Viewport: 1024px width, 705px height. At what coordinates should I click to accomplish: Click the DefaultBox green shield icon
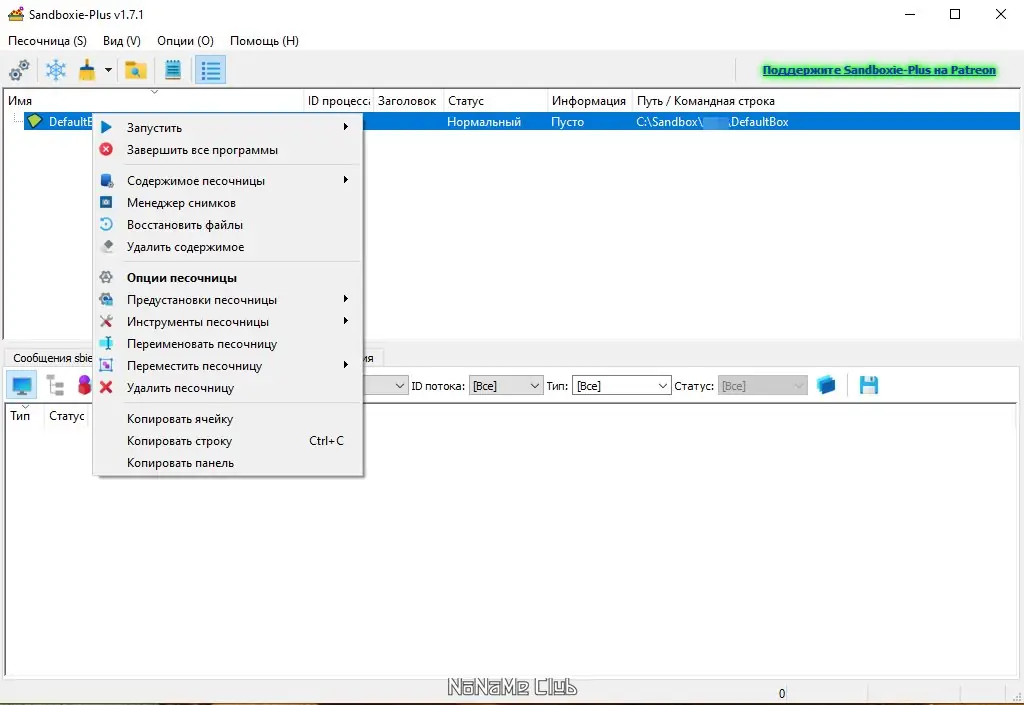pyautogui.click(x=35, y=121)
